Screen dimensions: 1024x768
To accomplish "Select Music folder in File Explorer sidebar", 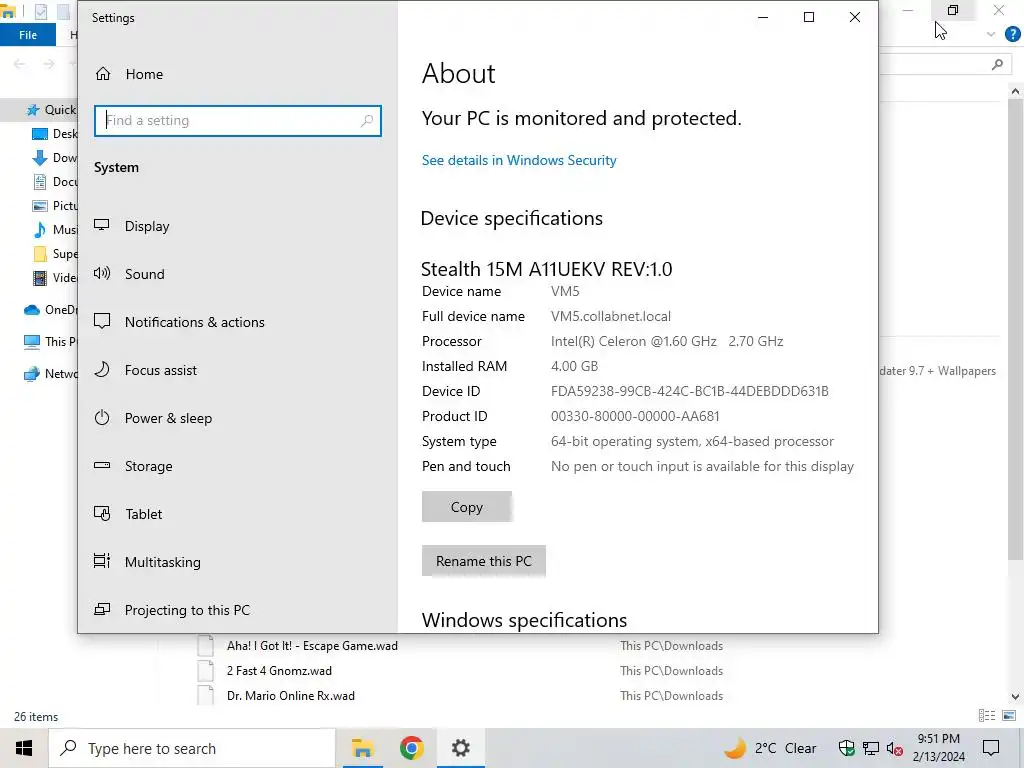I will click(55, 230).
